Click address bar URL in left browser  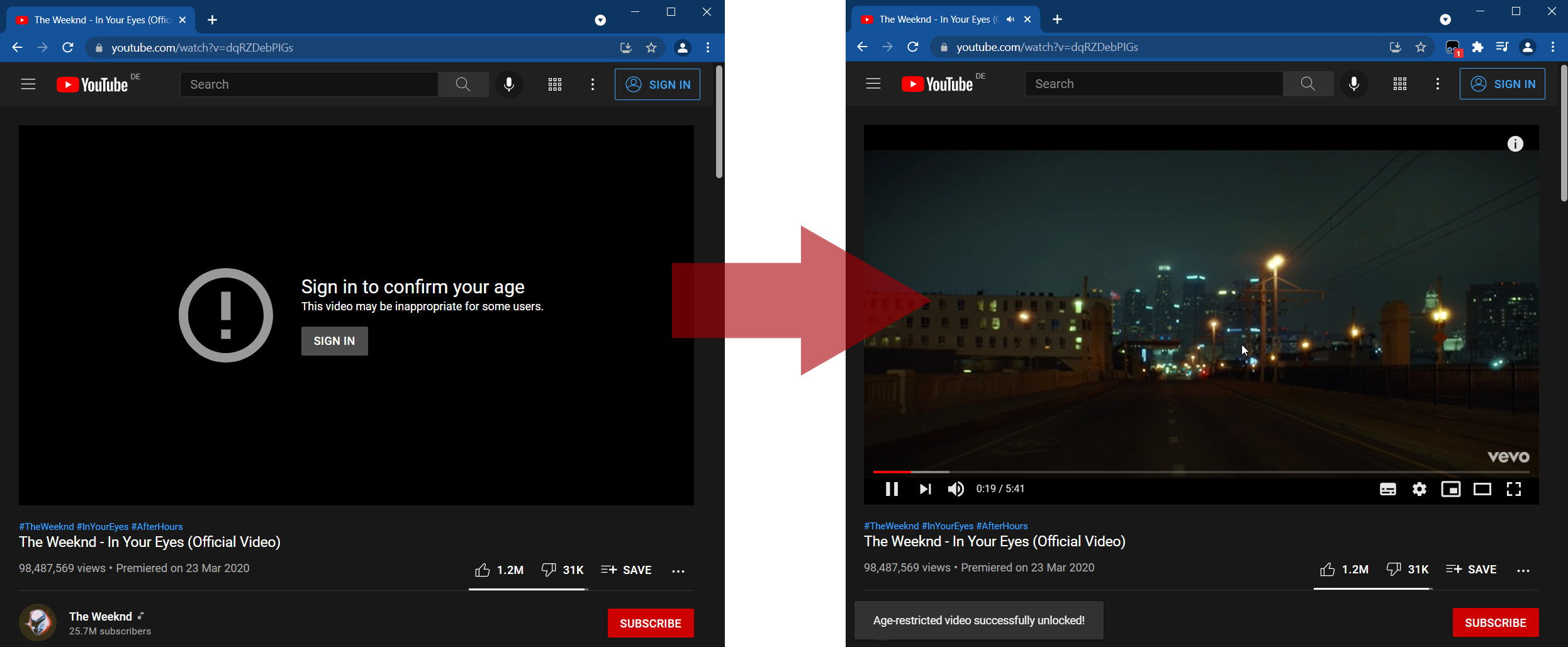[x=202, y=48]
